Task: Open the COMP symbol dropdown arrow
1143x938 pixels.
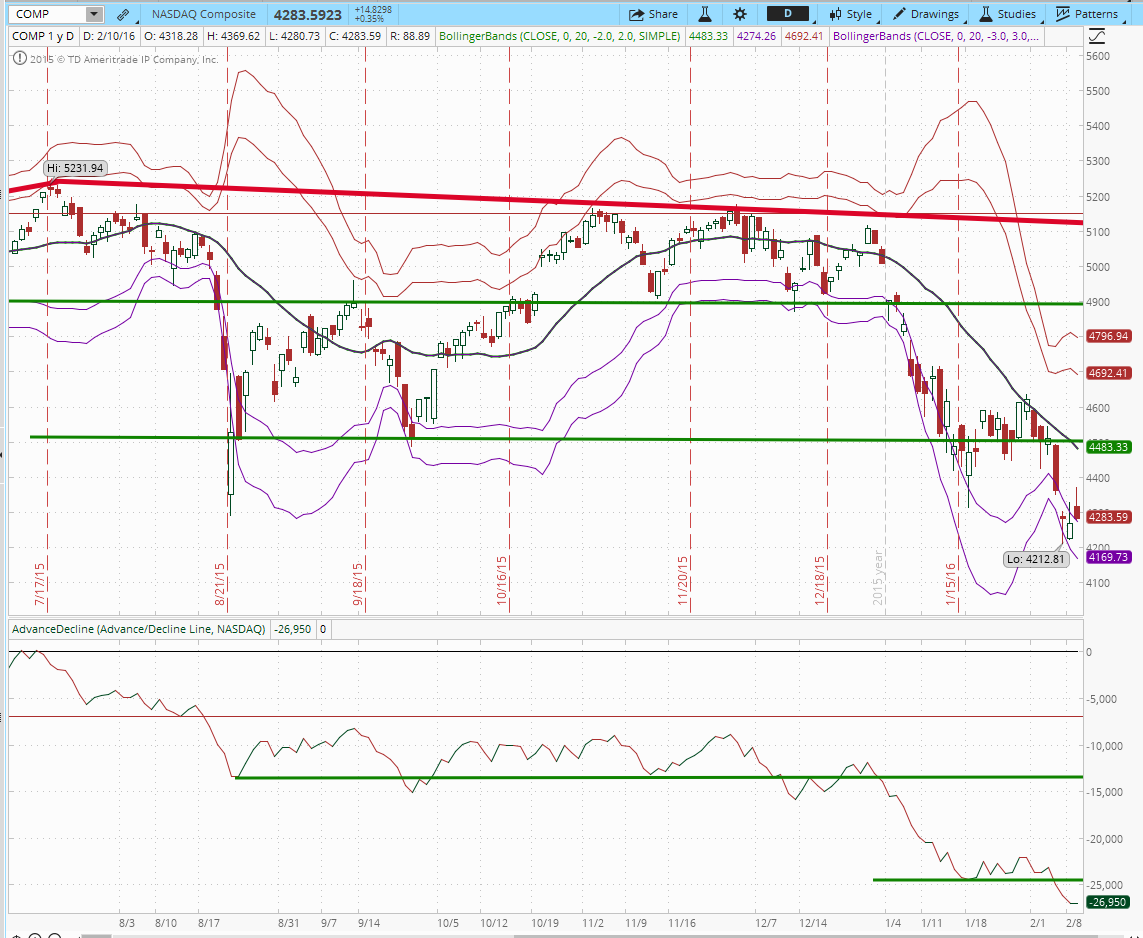Action: [x=92, y=14]
